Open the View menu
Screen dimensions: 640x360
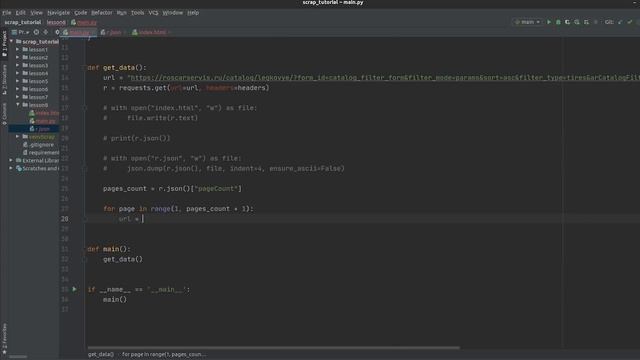click(x=36, y=13)
